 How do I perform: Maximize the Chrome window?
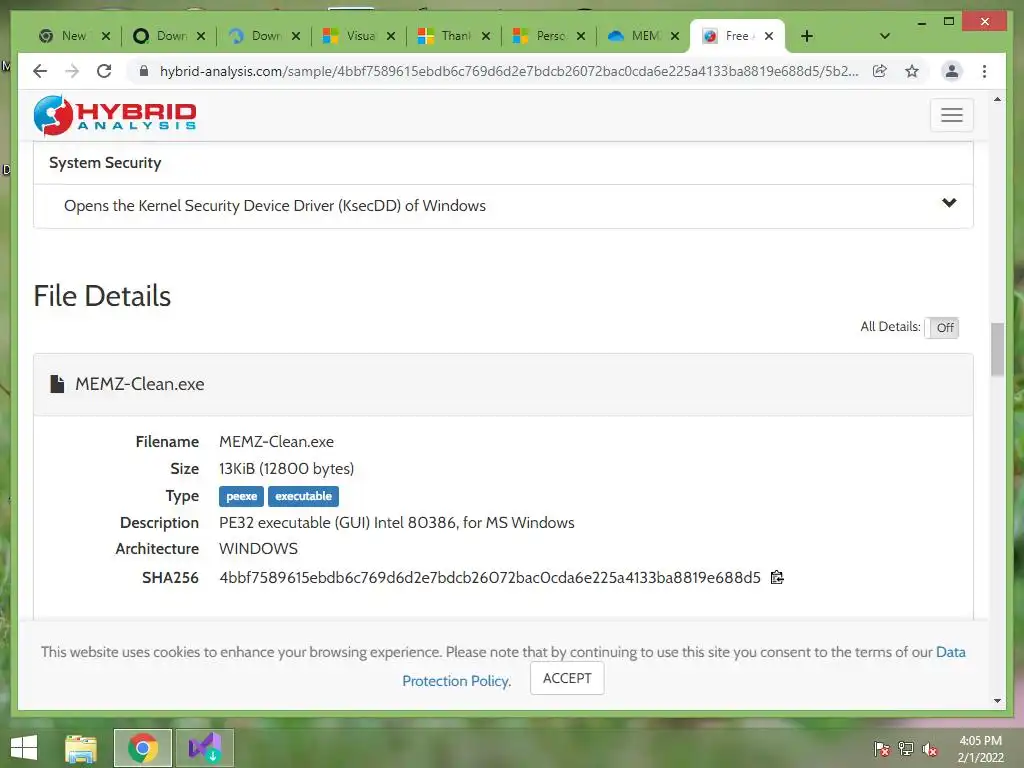click(x=949, y=22)
